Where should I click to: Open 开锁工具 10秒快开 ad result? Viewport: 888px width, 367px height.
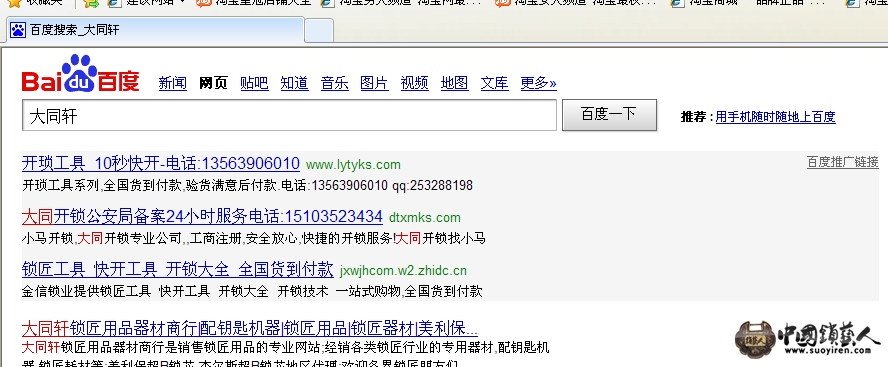click(x=161, y=164)
